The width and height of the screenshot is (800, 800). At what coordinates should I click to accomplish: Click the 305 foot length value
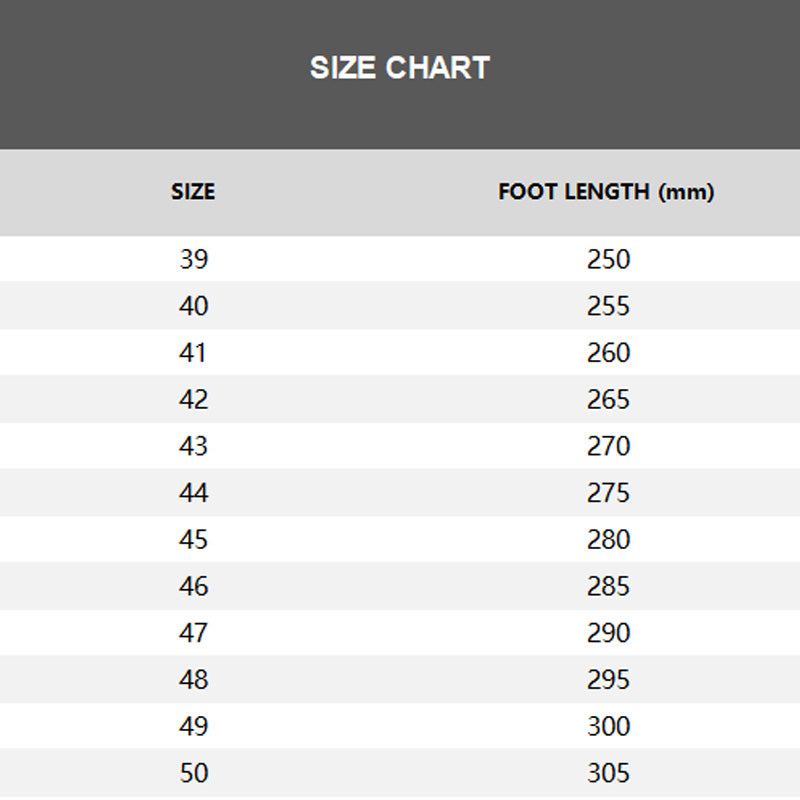608,773
